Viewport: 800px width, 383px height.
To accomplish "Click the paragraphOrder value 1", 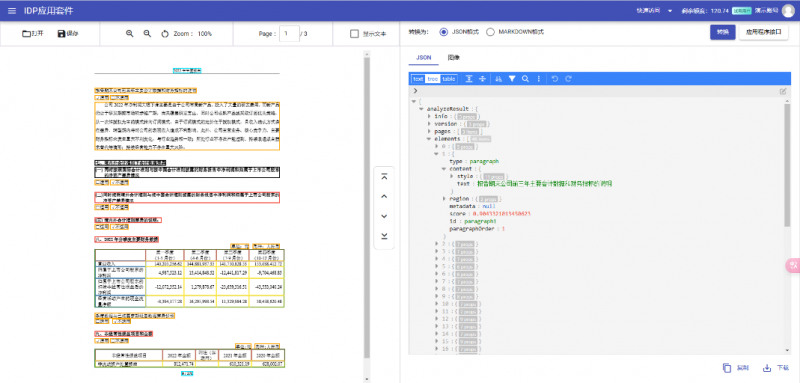I will (x=503, y=229).
